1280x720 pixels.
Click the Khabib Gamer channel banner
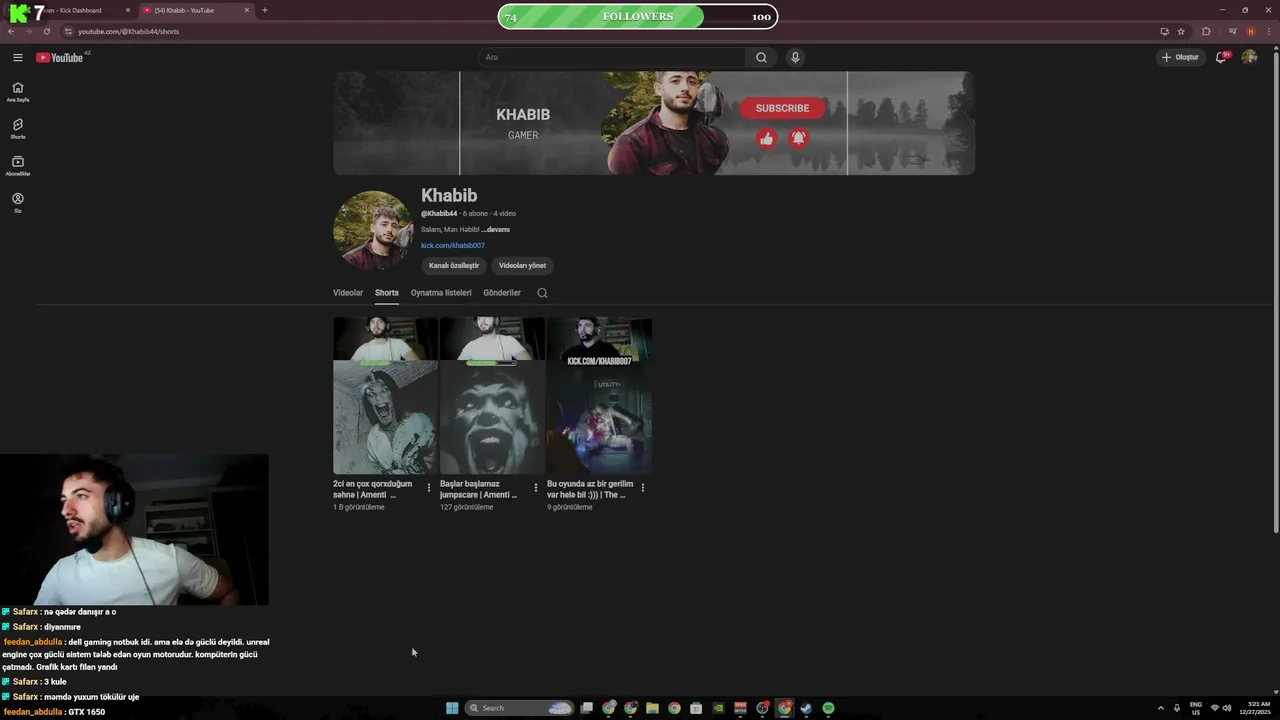[x=654, y=123]
